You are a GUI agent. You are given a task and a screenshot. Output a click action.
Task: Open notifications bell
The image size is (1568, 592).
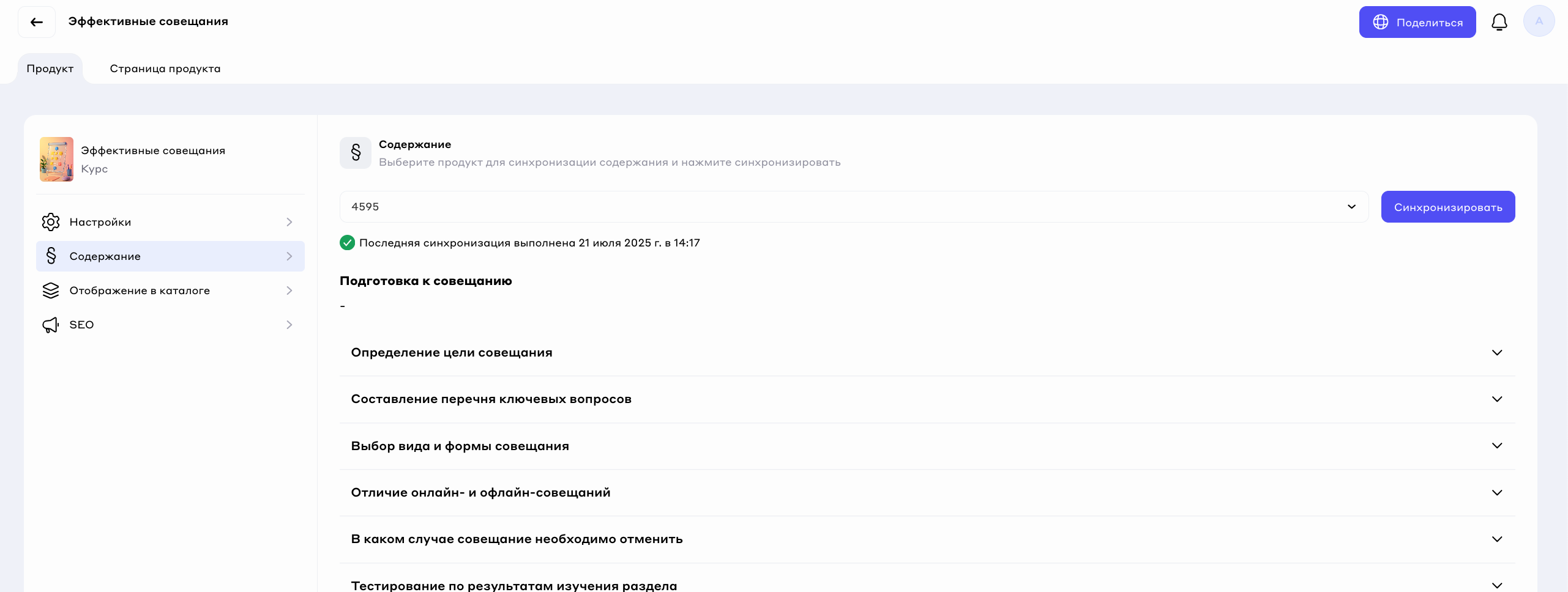pyautogui.click(x=1499, y=23)
